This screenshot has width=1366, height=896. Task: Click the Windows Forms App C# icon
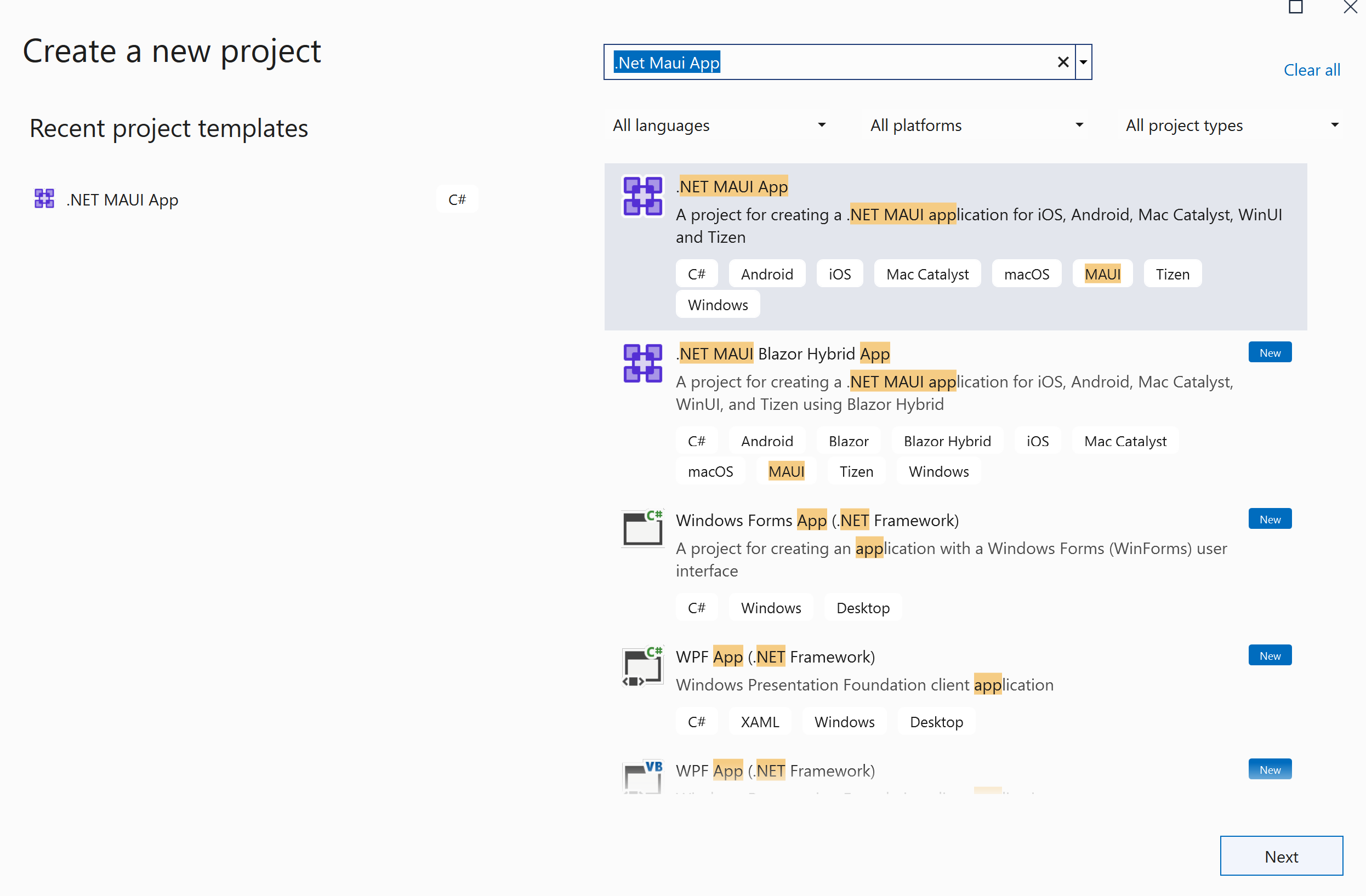(x=642, y=528)
